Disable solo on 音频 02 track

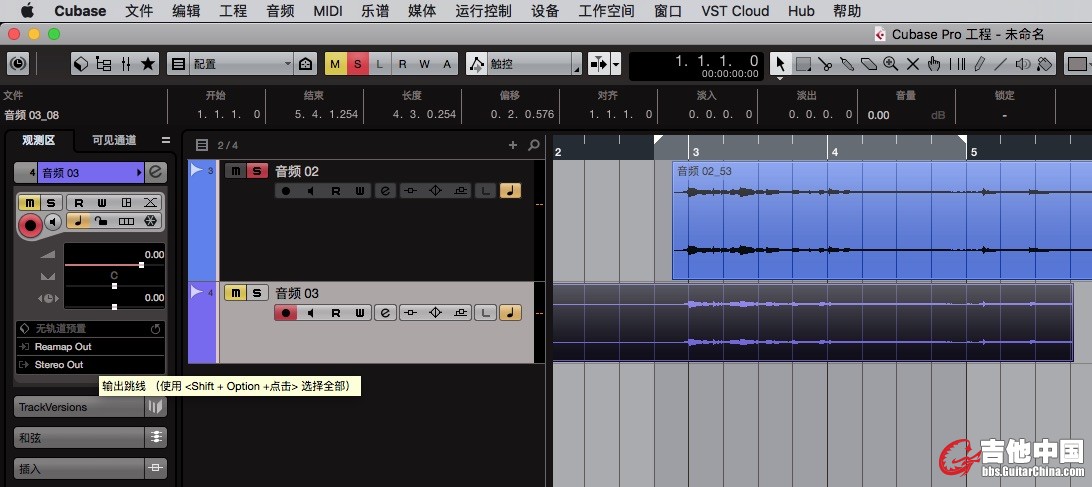258,171
